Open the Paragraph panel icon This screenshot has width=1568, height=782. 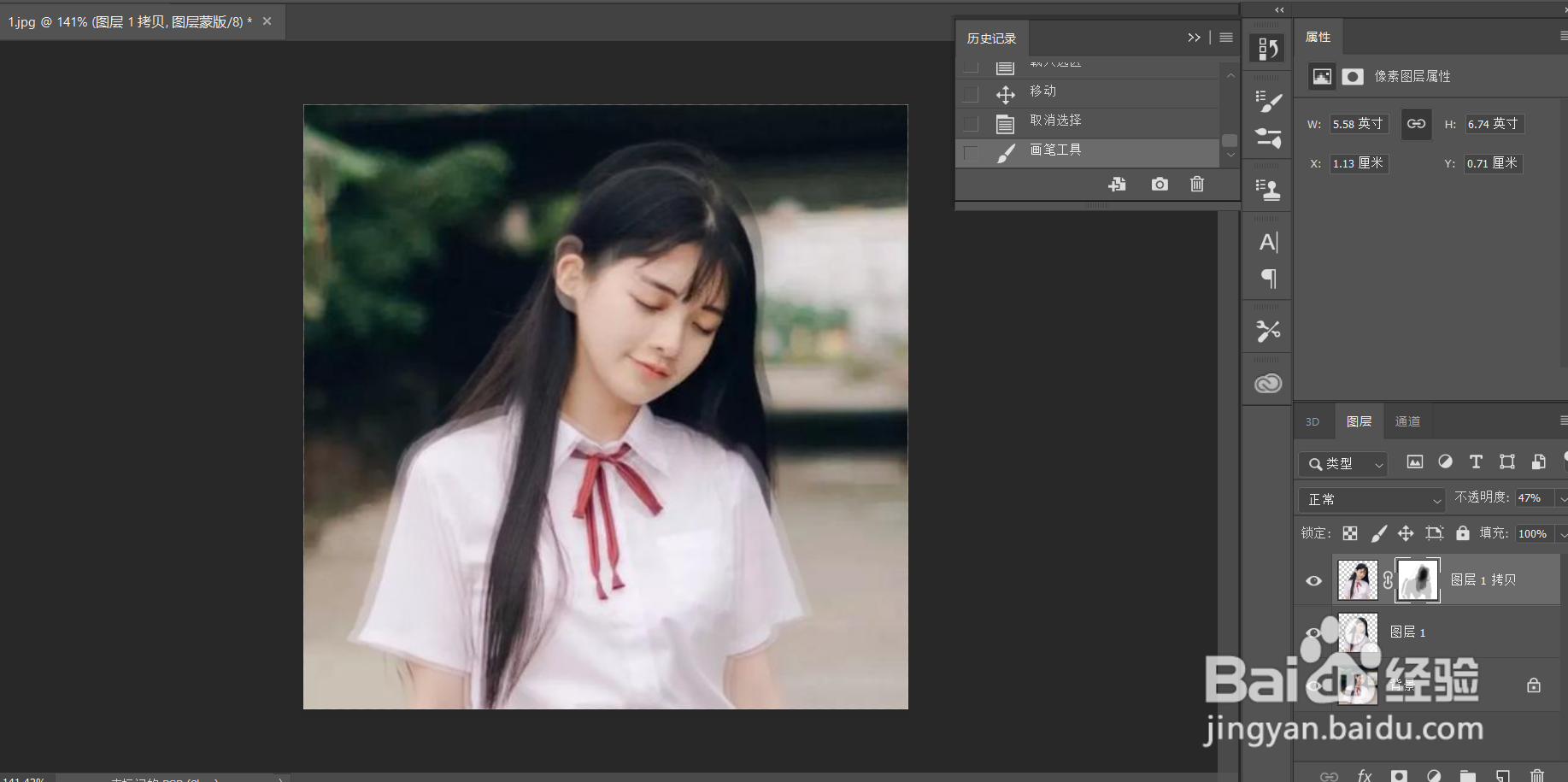(1267, 278)
